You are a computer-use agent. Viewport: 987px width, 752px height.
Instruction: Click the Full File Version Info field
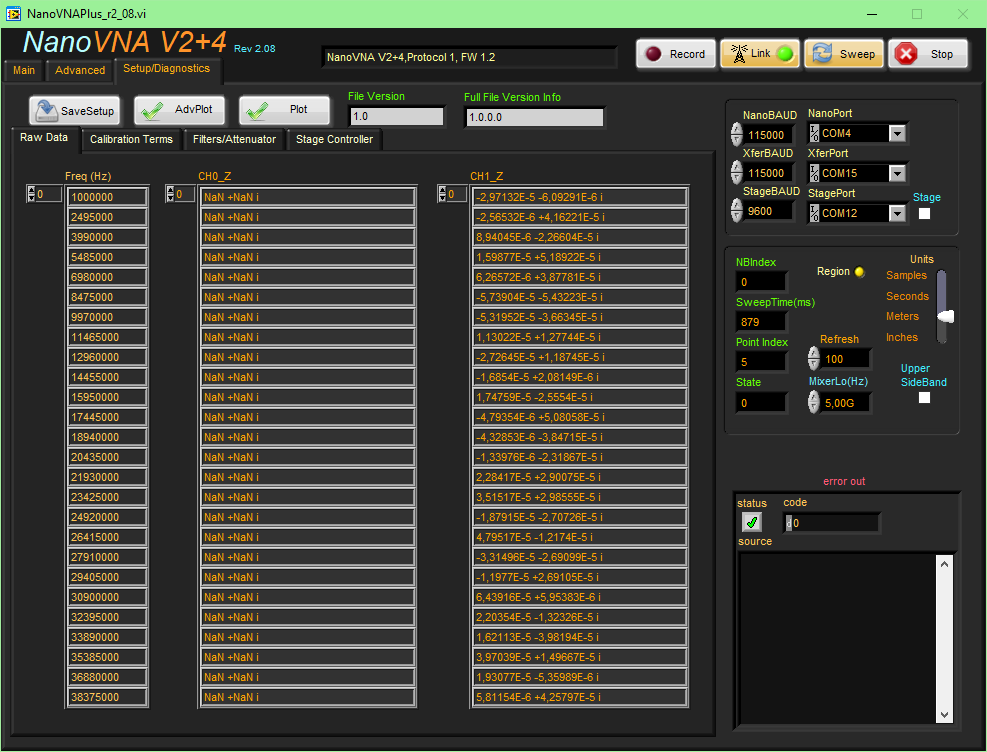(x=534, y=117)
